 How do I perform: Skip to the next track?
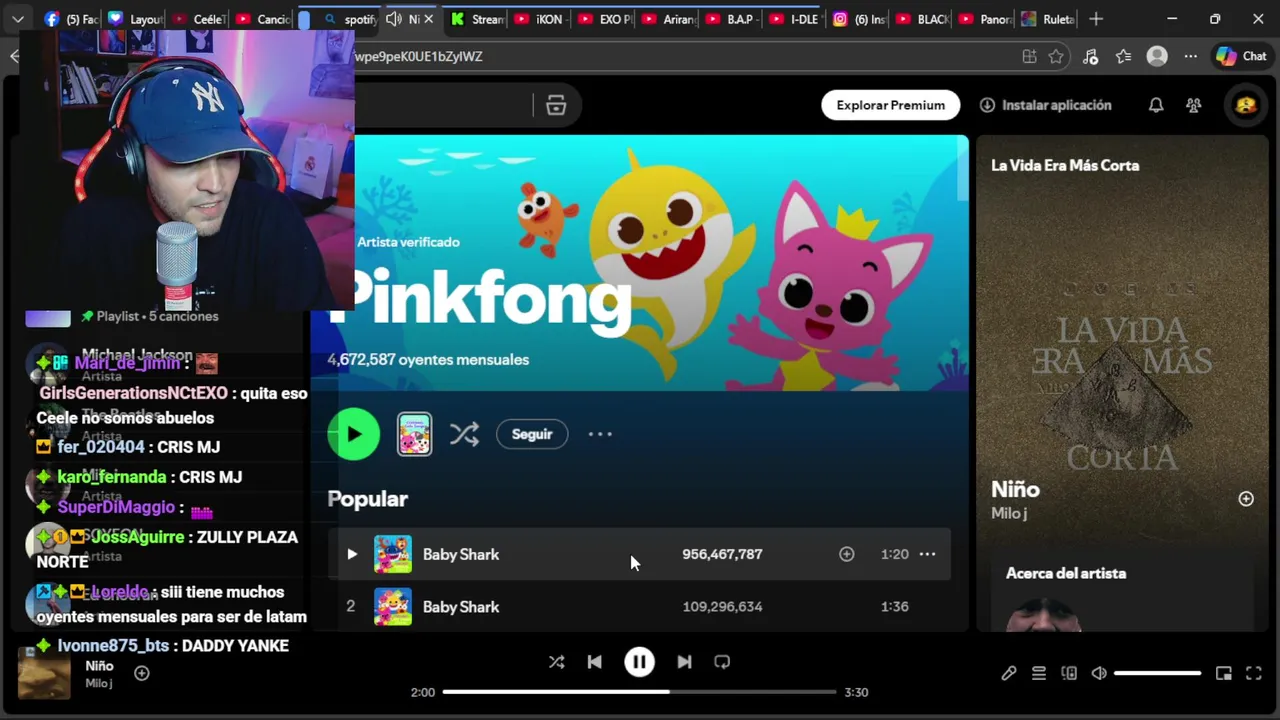(684, 662)
